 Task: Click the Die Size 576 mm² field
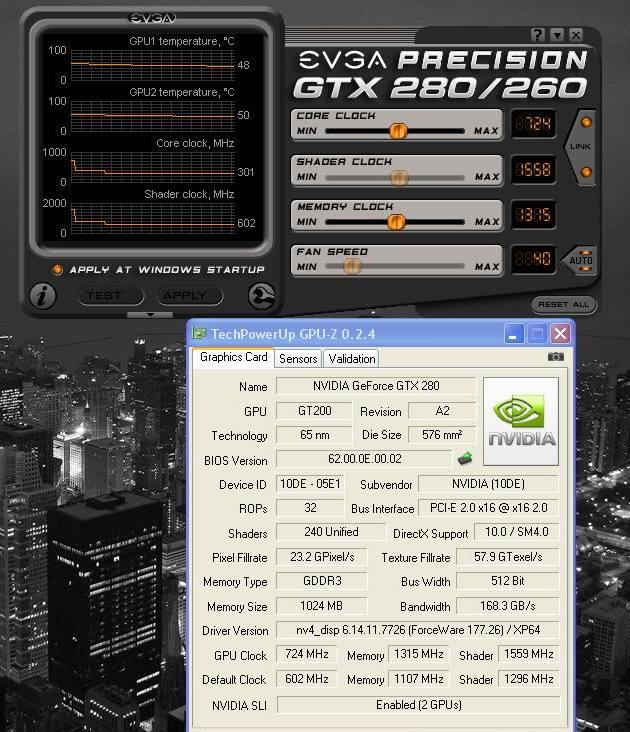(442, 435)
